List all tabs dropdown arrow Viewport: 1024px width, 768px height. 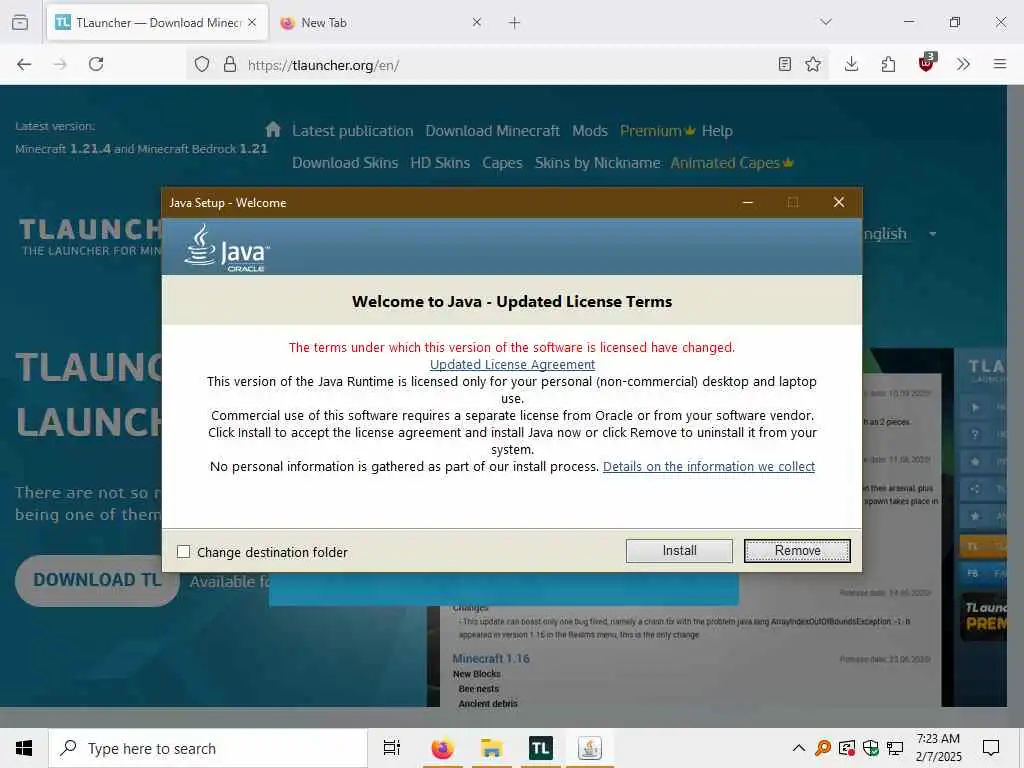[826, 22]
